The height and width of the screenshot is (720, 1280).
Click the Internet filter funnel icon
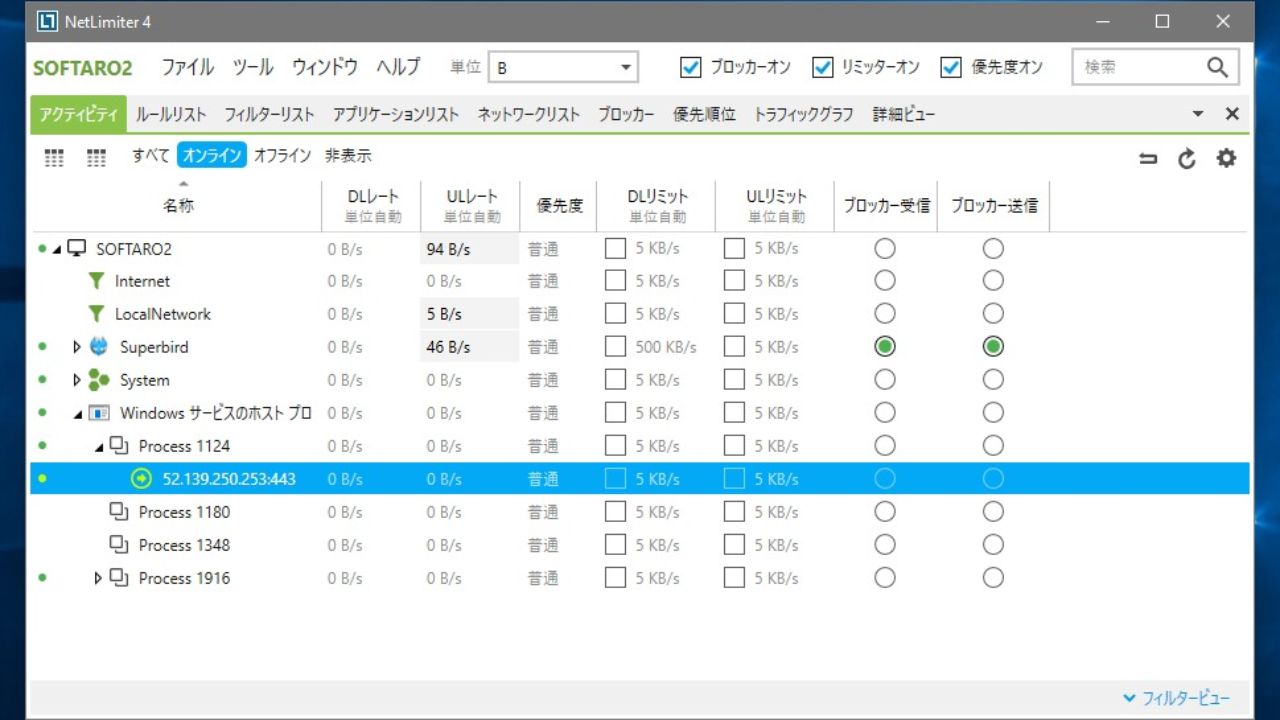click(x=96, y=281)
